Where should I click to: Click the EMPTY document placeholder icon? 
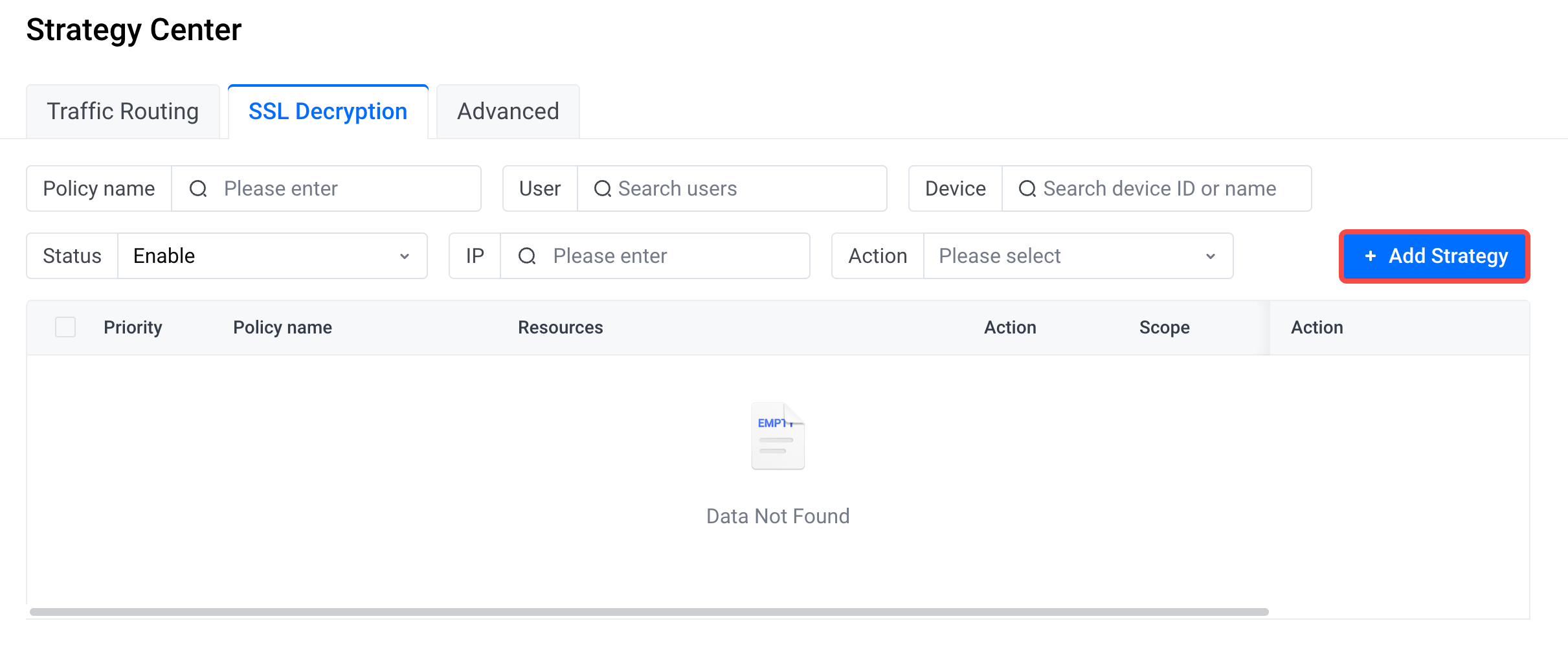(x=778, y=436)
